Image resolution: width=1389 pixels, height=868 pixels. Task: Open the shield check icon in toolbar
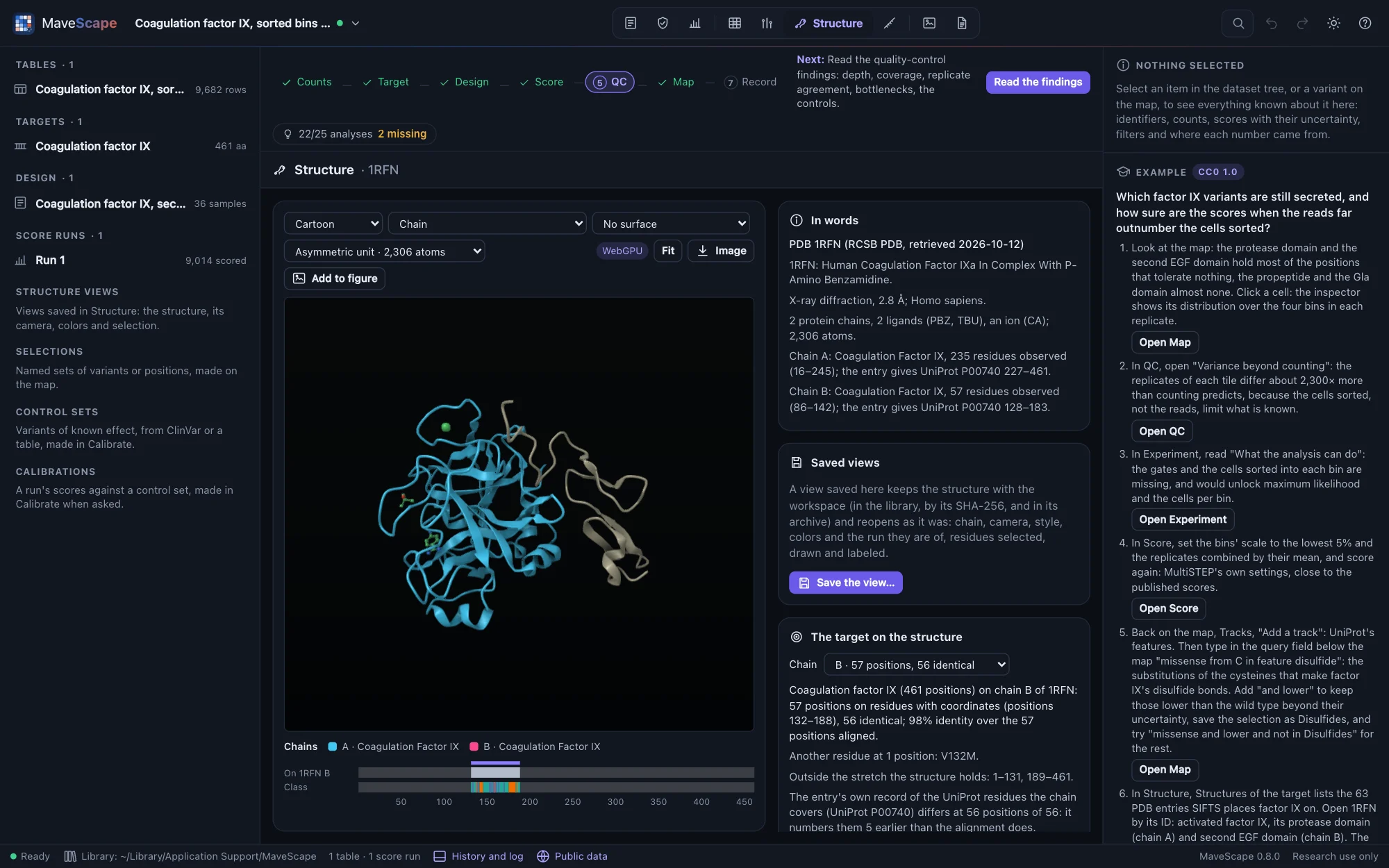pos(663,23)
